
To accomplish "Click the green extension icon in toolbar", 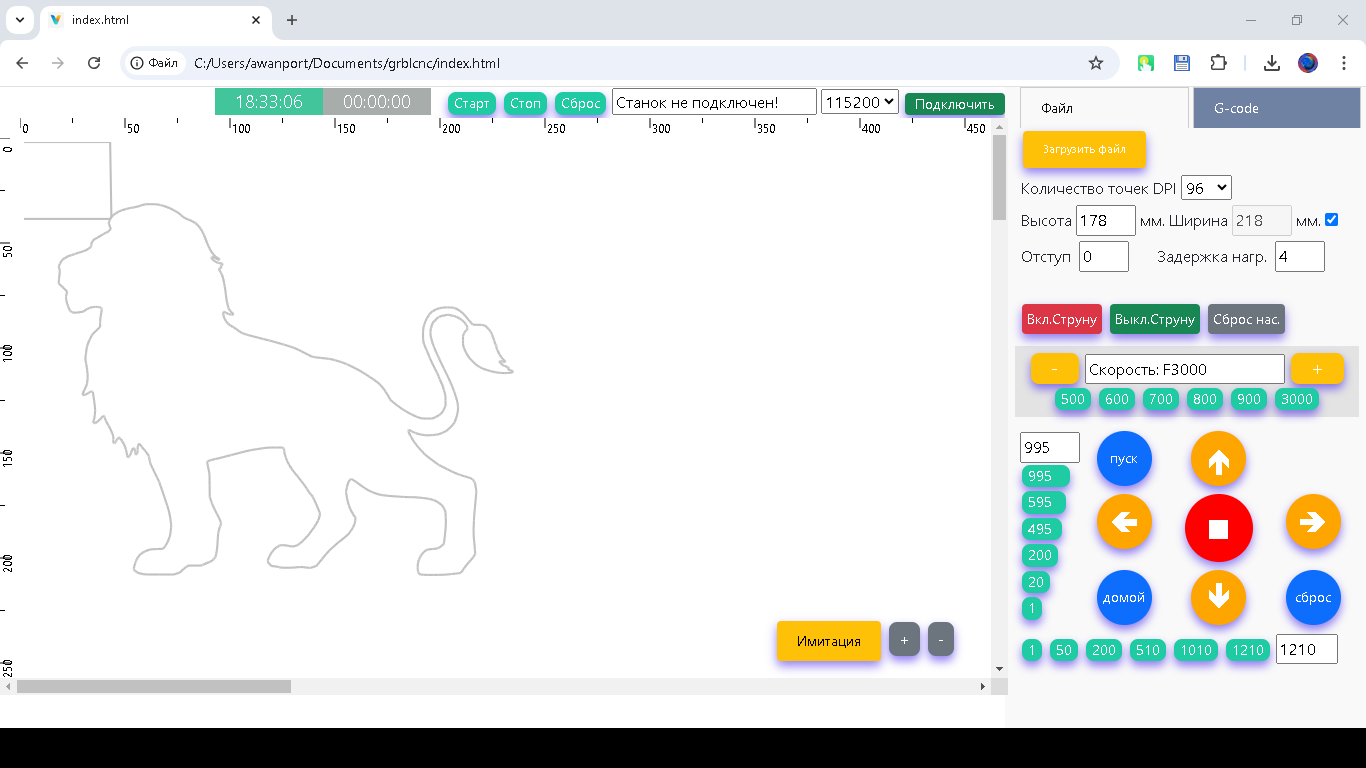I will coord(1146,63).
